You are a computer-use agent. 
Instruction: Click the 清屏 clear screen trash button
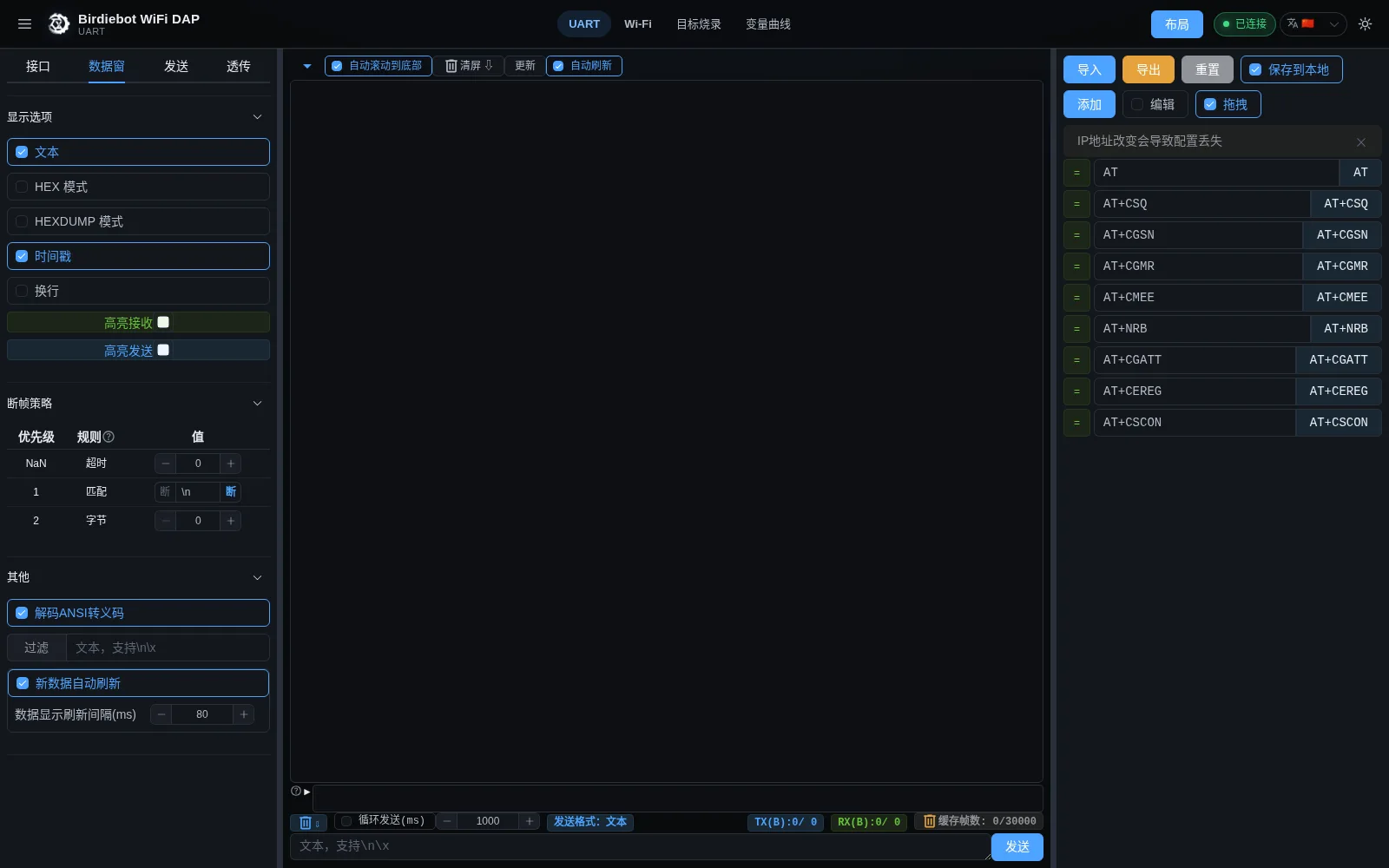[469, 66]
